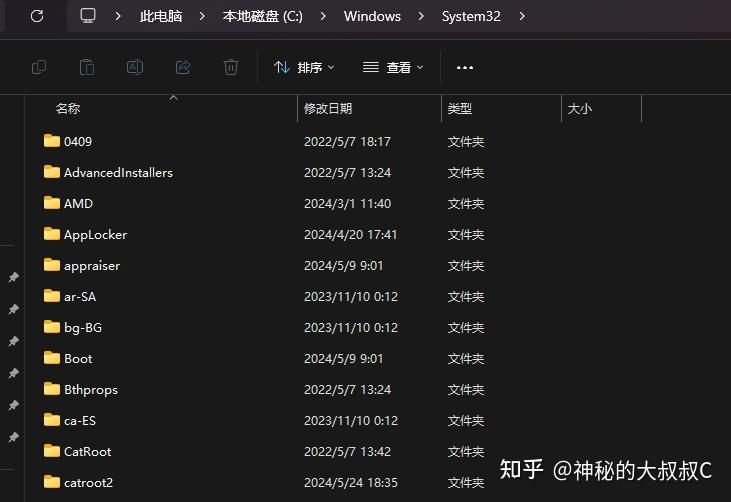Expand chevron after System32 breadcrumb

[x=522, y=16]
